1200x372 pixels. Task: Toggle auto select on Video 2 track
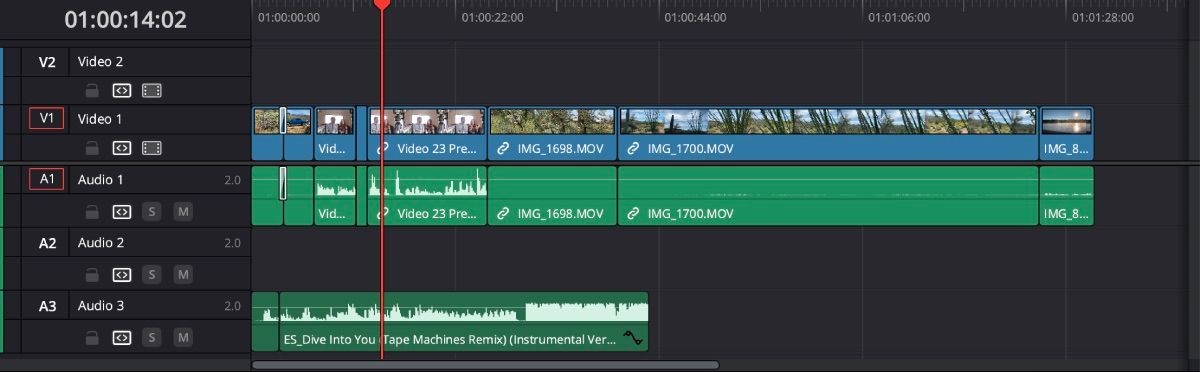(x=121, y=90)
